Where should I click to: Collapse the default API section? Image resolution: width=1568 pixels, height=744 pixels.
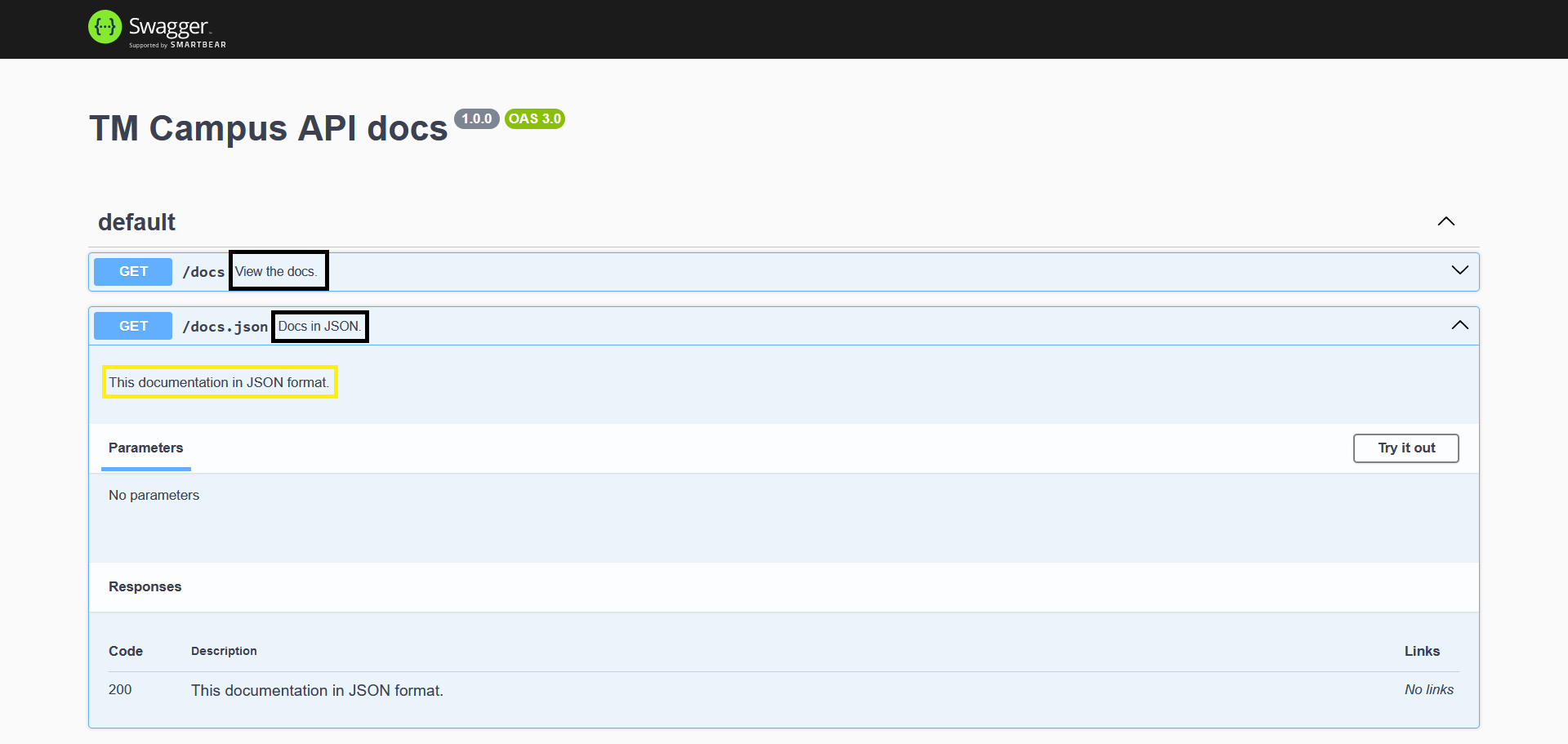click(x=1445, y=221)
